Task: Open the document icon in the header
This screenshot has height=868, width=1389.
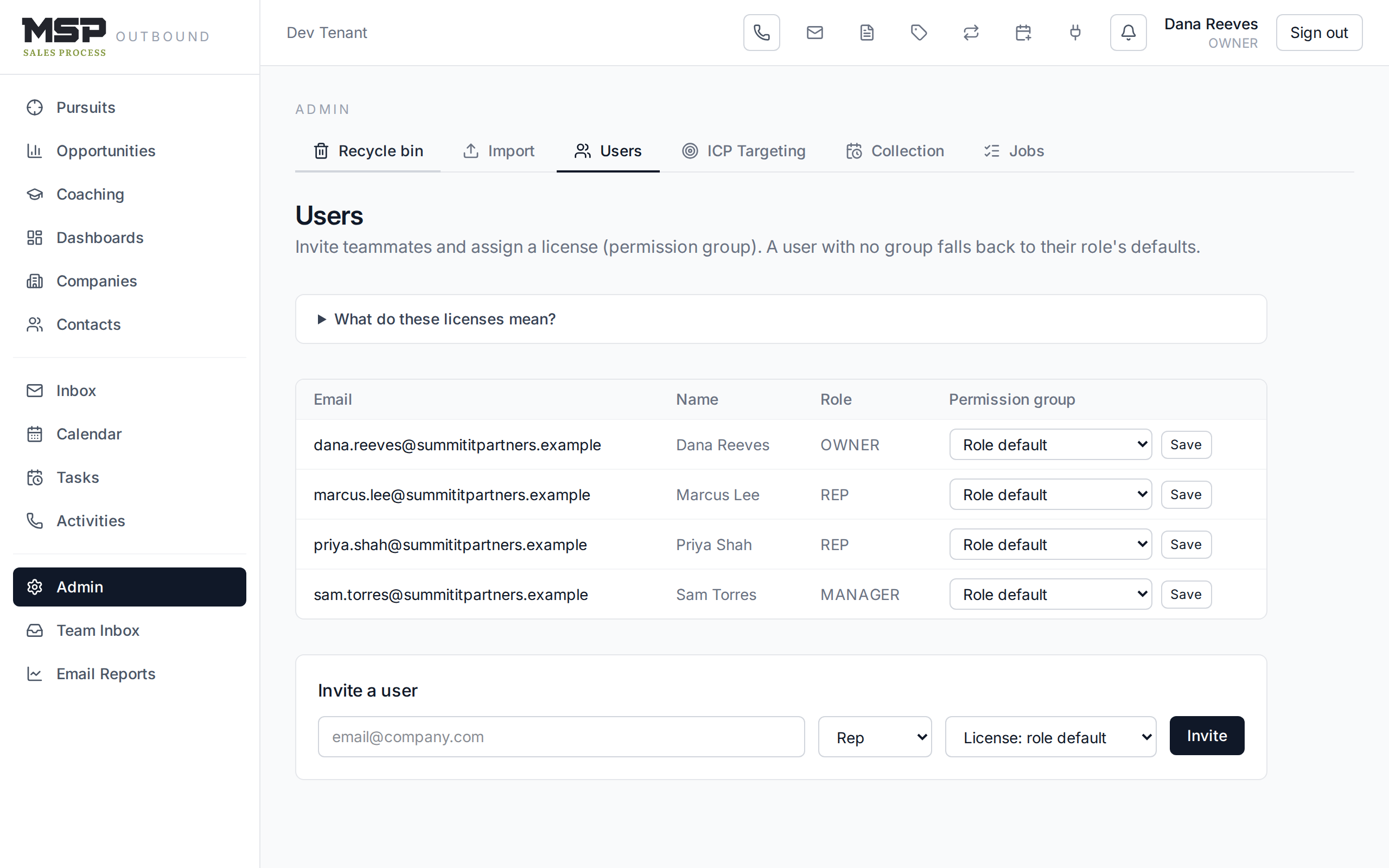Action: pos(866,33)
